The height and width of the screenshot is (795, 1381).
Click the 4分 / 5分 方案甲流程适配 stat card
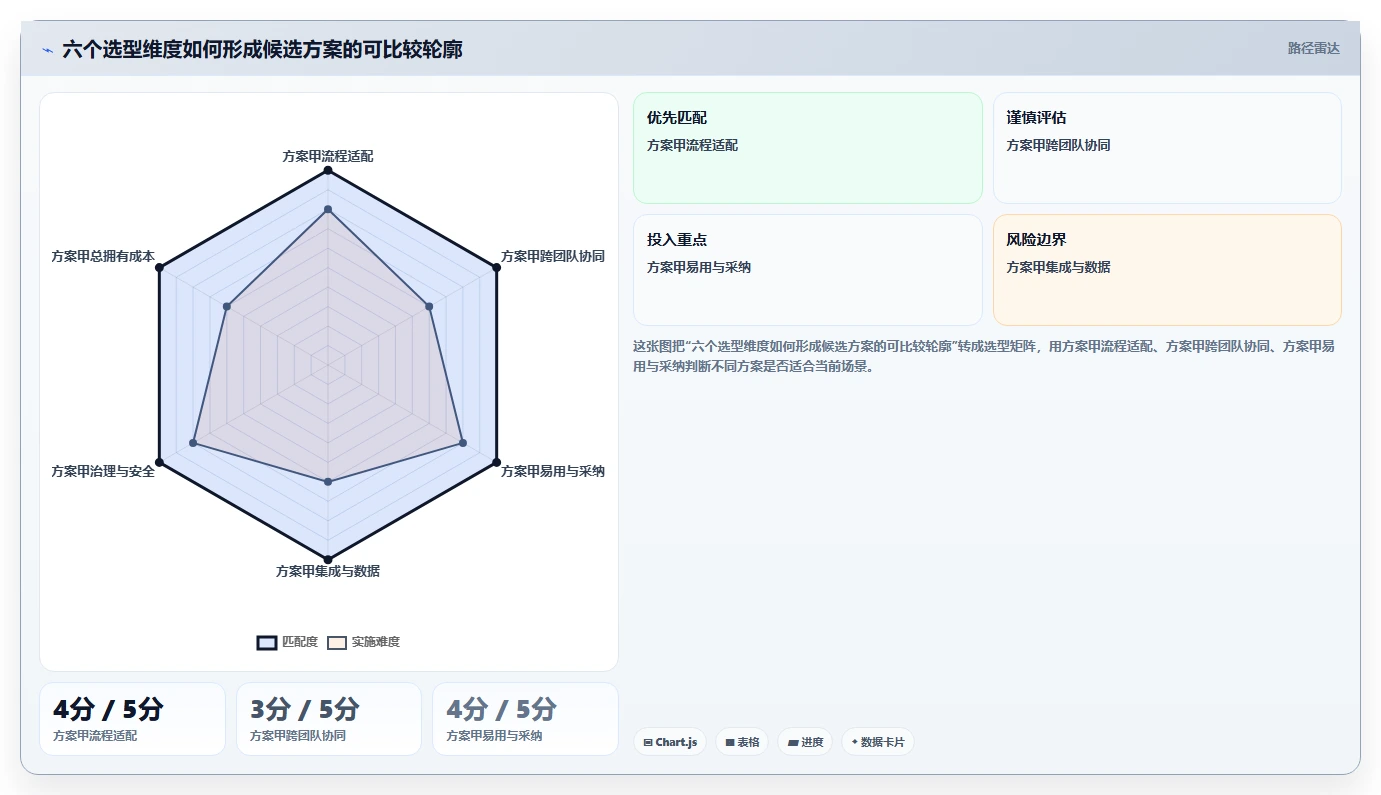[x=132, y=719]
